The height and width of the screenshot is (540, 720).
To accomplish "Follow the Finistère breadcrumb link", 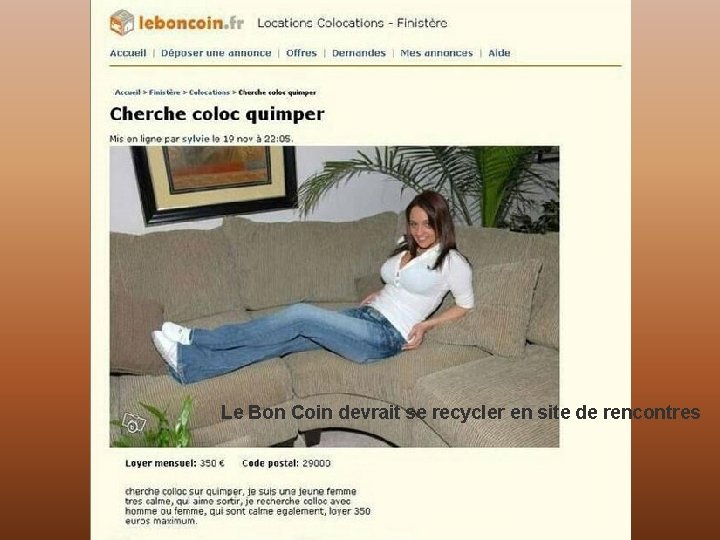I will click(165, 92).
